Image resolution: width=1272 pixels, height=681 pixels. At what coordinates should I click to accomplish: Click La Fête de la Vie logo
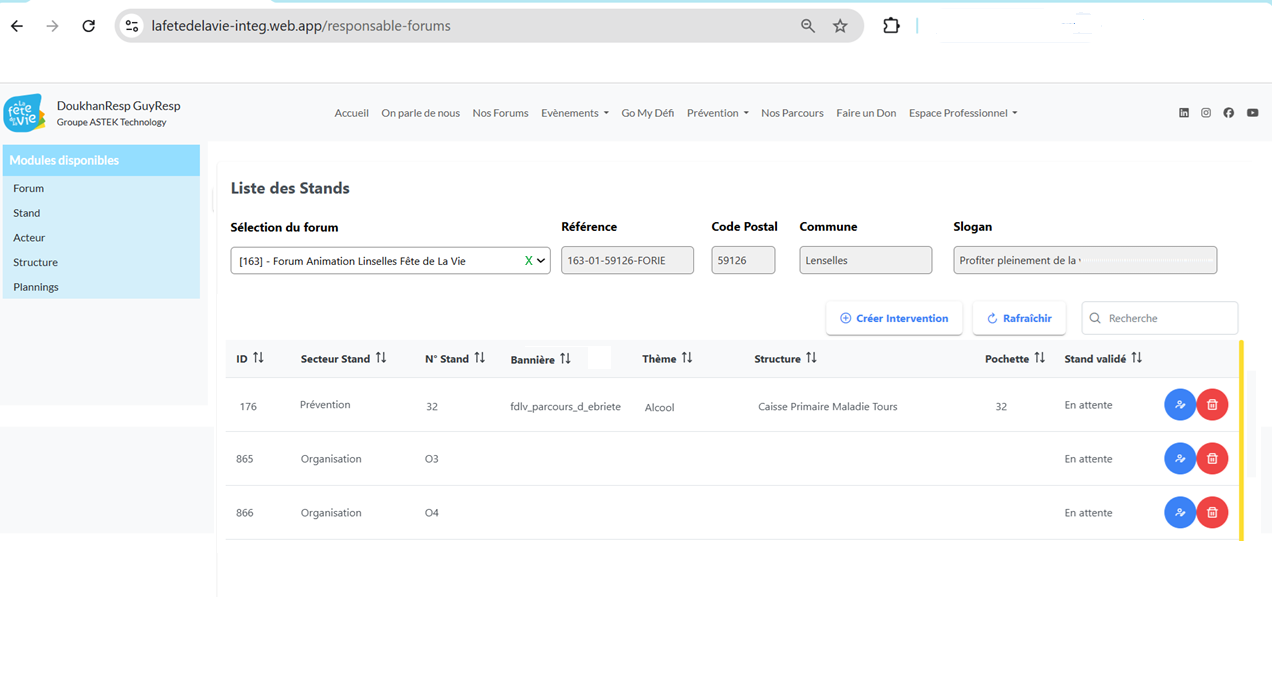tap(24, 113)
